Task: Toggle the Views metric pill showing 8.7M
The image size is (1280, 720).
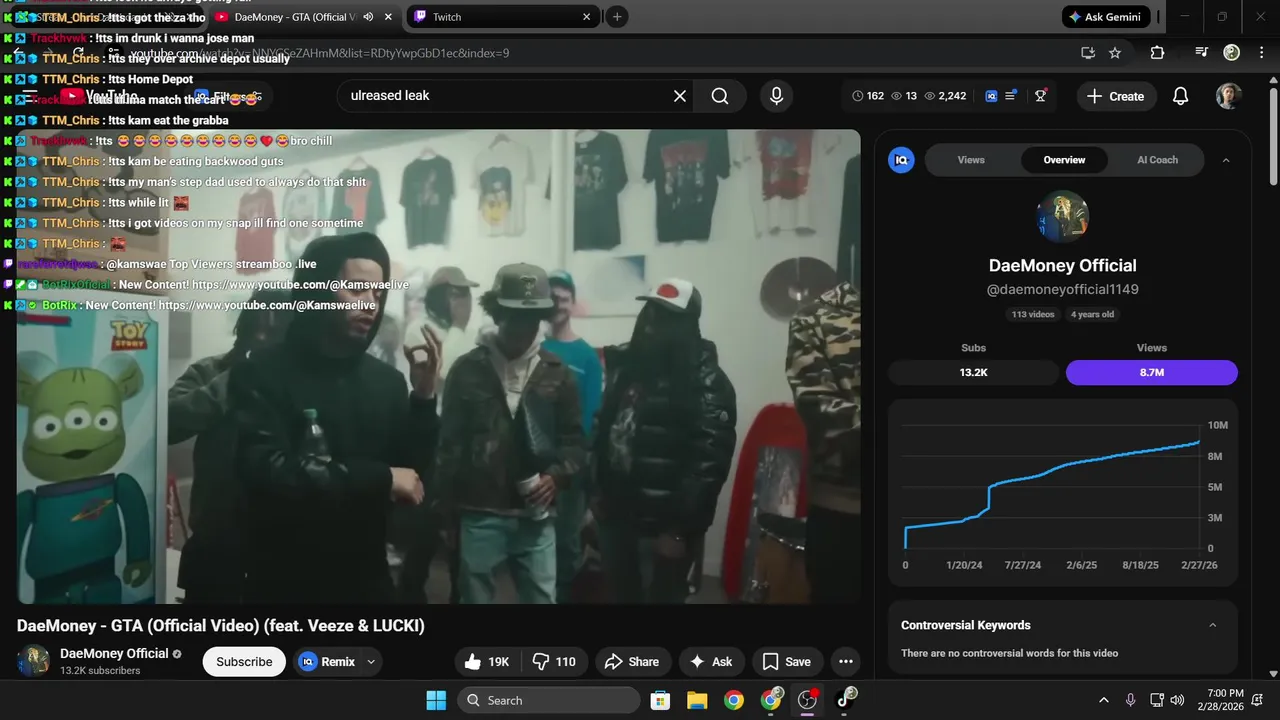Action: [1152, 372]
